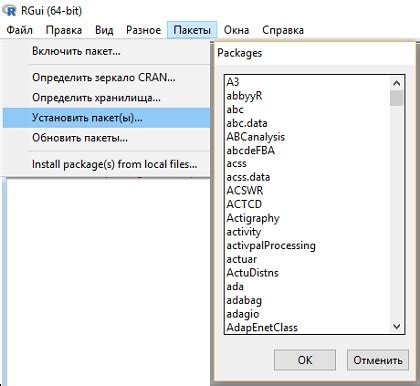Viewport: 420px width, 386px height.
Task: Open the Вид menu
Action: [x=104, y=30]
